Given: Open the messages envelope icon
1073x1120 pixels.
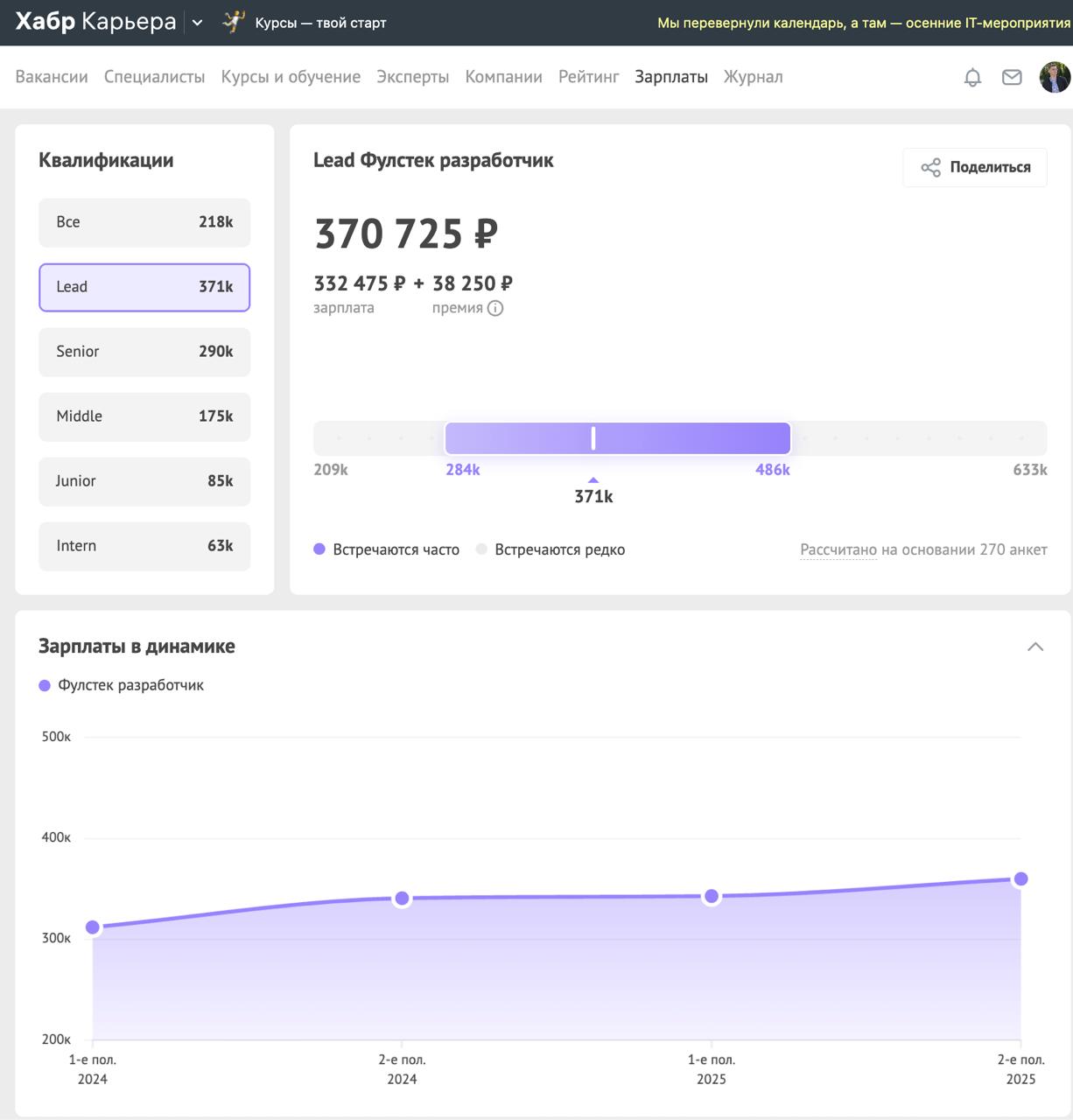Looking at the screenshot, I should (1012, 78).
